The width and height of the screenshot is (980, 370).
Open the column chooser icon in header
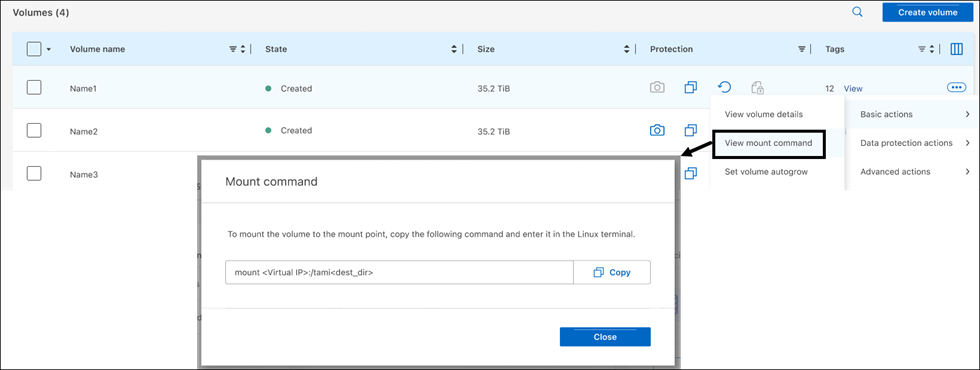(x=956, y=49)
